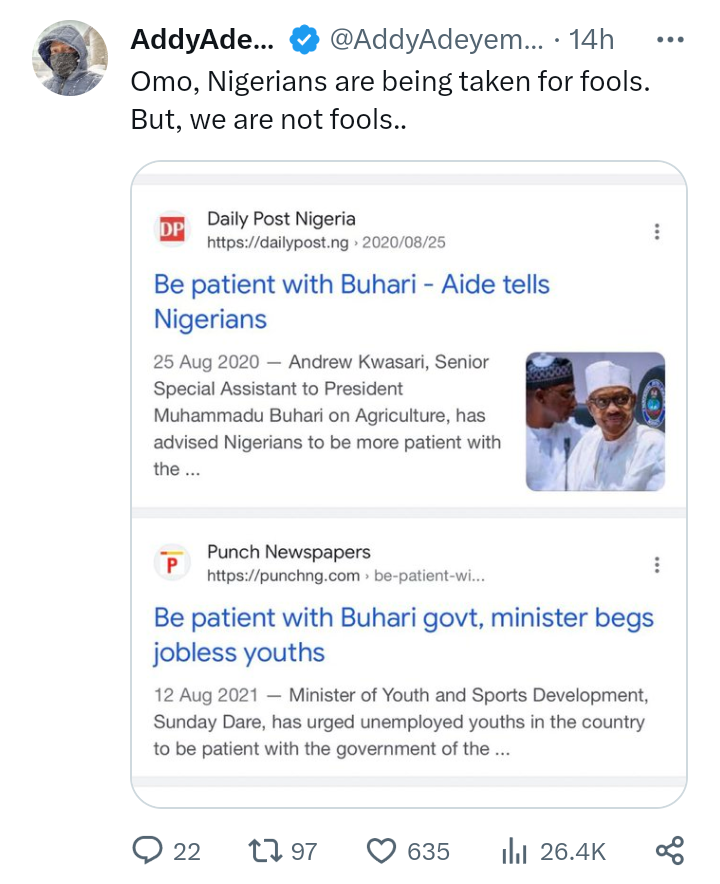Click the tweet text 'Omo, Nigerians are being taken'
720x884 pixels.
point(390,82)
